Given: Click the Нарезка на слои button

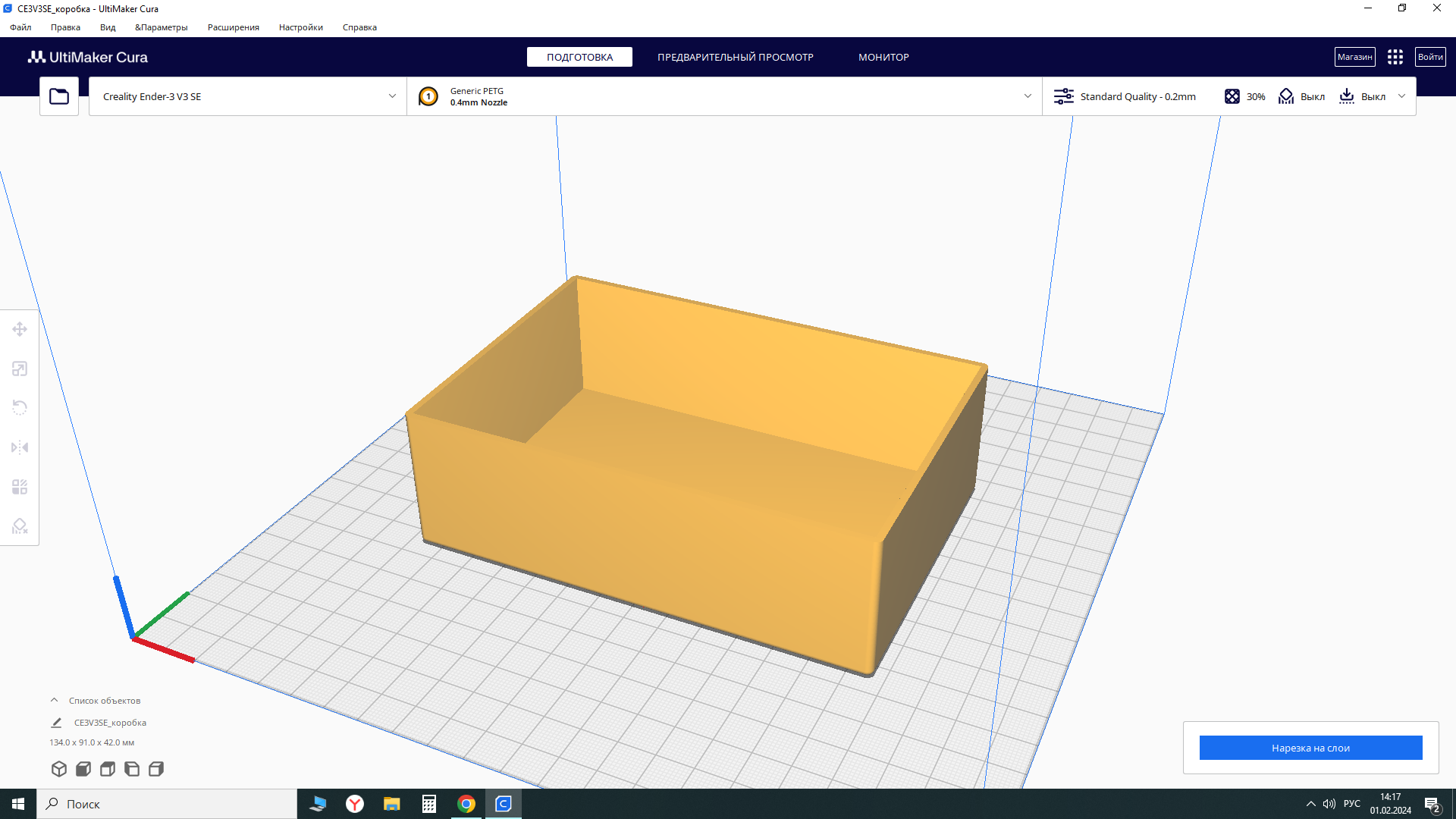Looking at the screenshot, I should [1310, 748].
